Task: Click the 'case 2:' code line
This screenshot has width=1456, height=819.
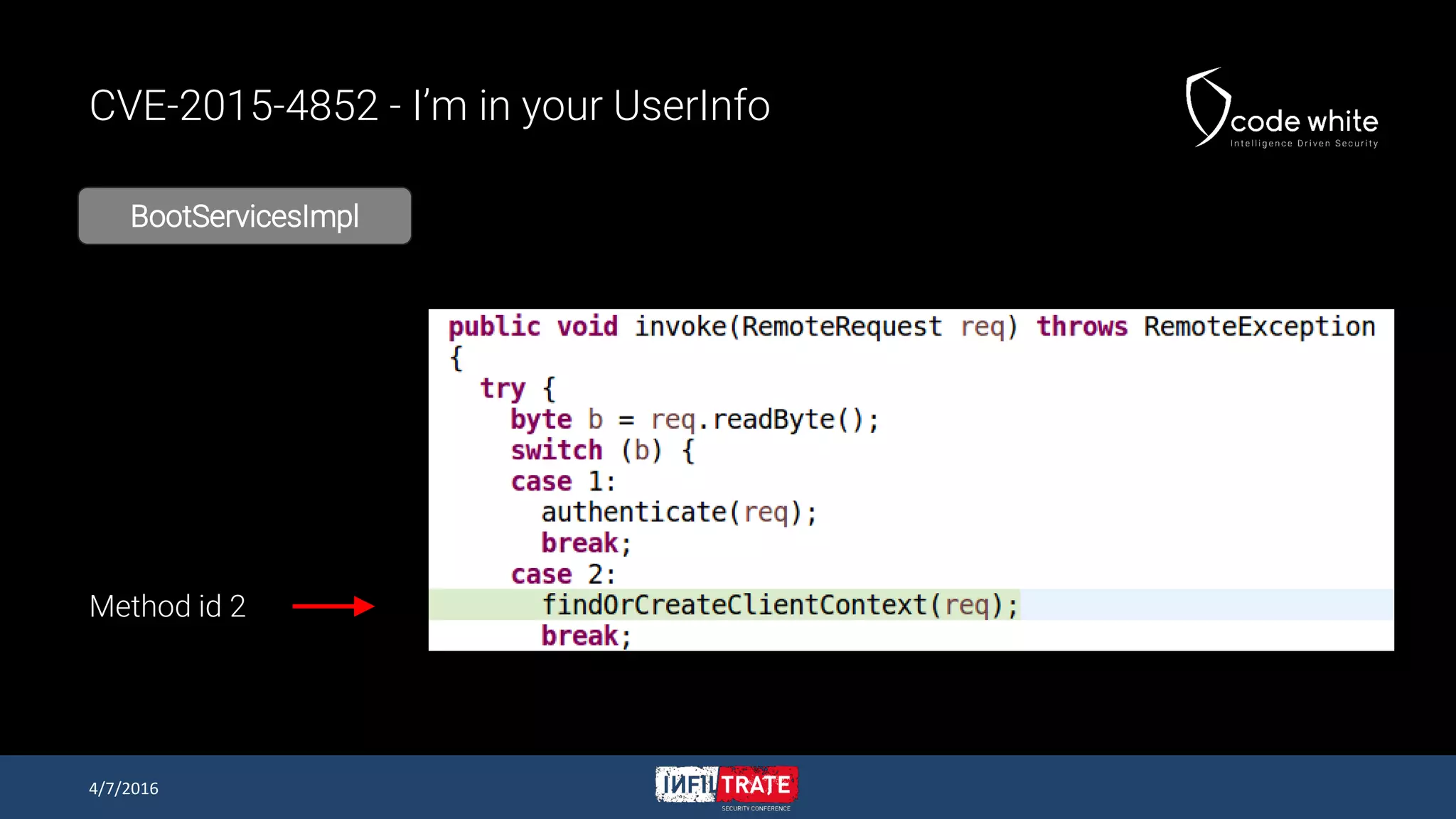Action: coord(562,574)
